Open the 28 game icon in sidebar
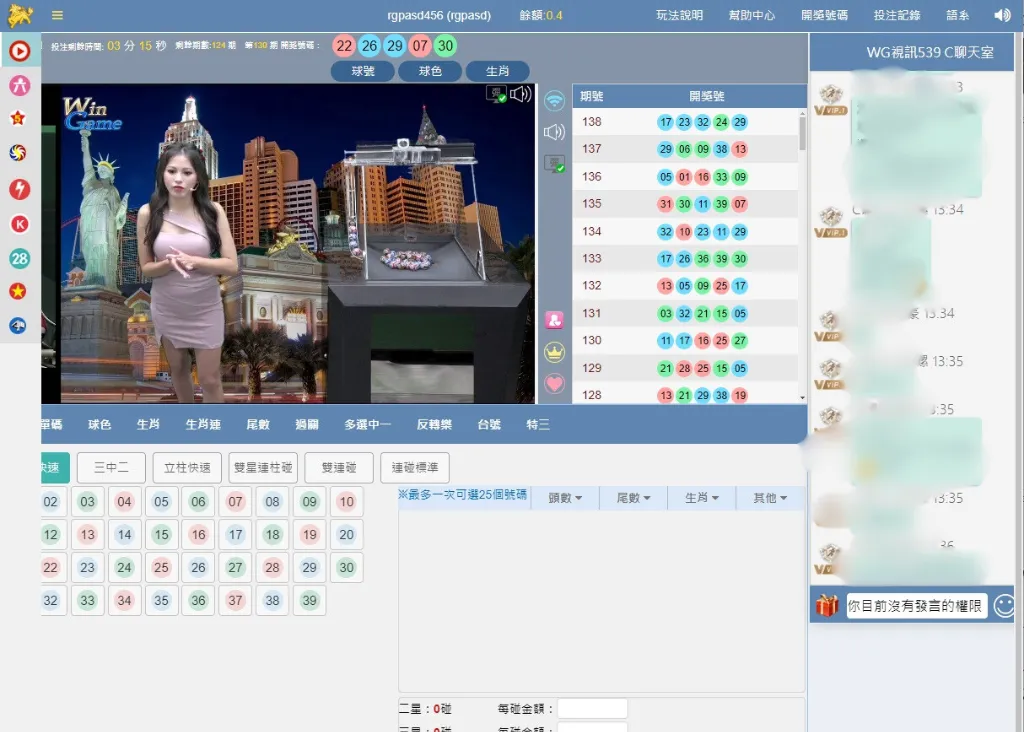The image size is (1024, 732). (20, 258)
